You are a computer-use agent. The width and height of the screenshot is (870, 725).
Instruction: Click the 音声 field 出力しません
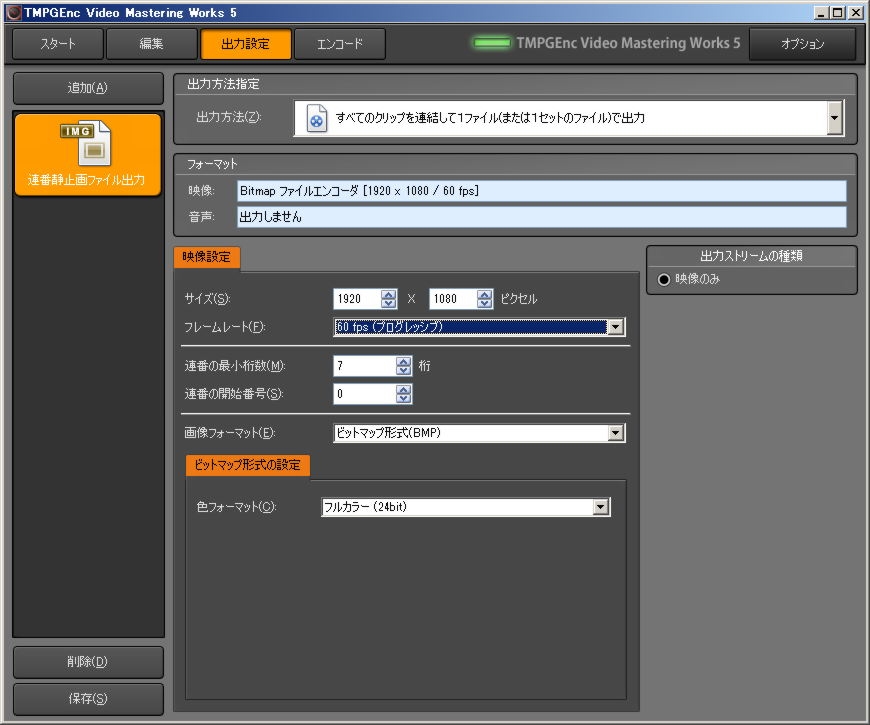pyautogui.click(x=542, y=216)
